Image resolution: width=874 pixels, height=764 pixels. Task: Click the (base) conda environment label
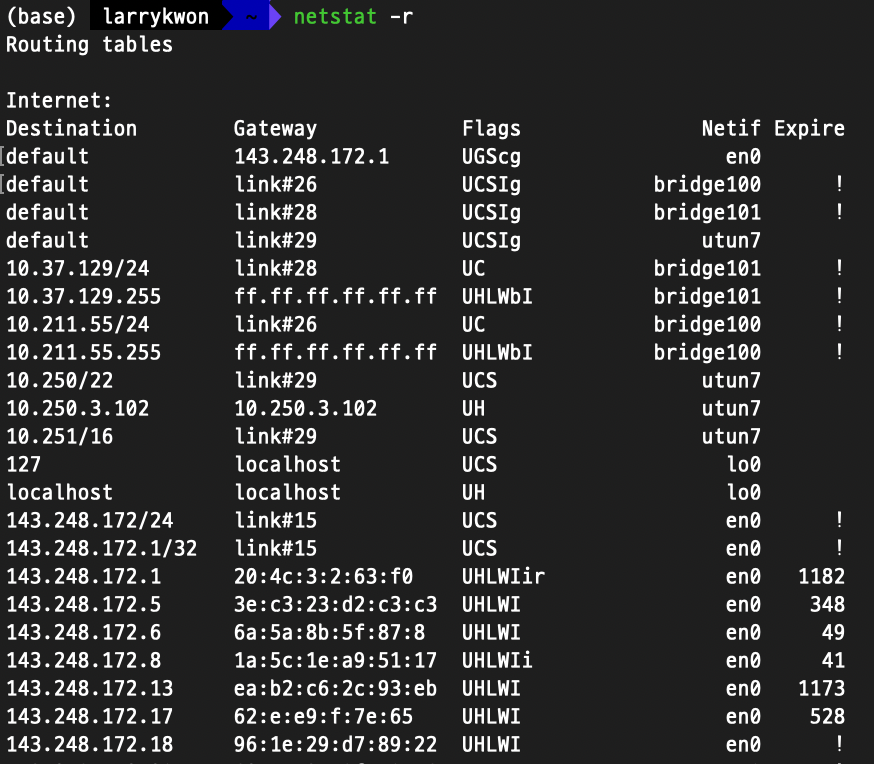coord(41,17)
